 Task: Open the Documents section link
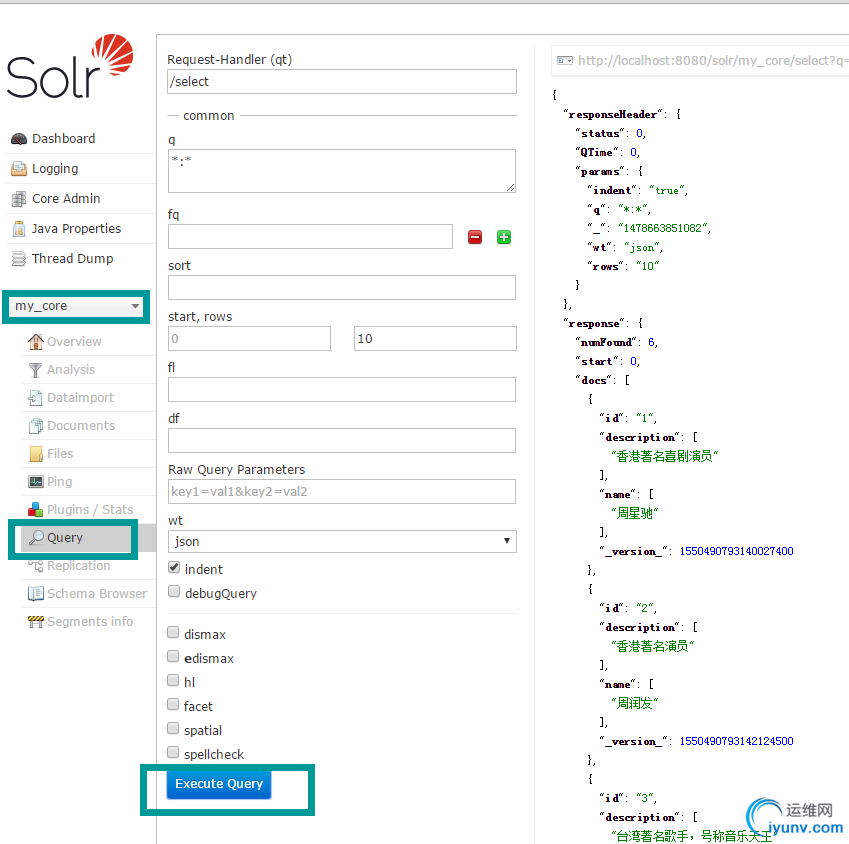(81, 426)
